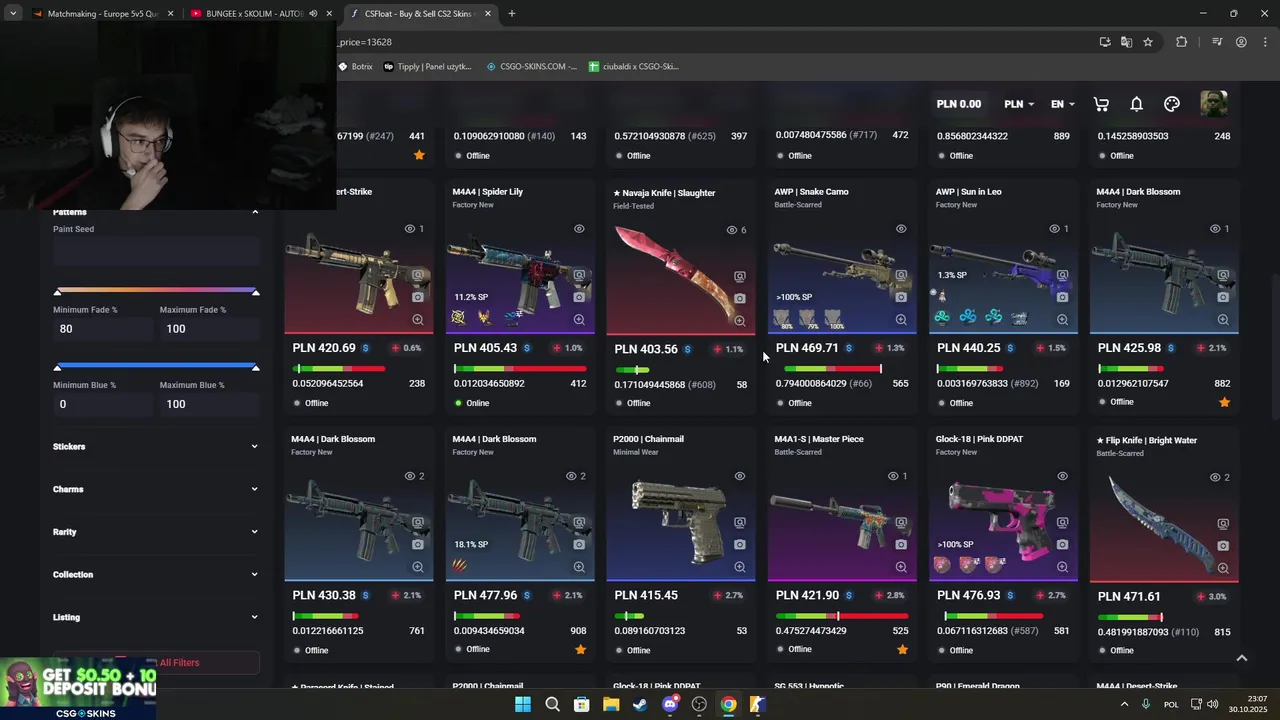Viewport: 1280px width, 720px height.
Task: Toggle watch eye on P2000 Chainmail
Action: pyautogui.click(x=740, y=476)
